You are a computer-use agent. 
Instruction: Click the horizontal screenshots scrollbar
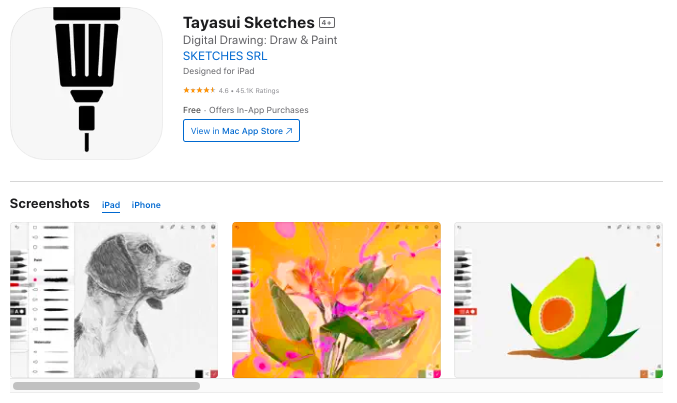click(106, 386)
